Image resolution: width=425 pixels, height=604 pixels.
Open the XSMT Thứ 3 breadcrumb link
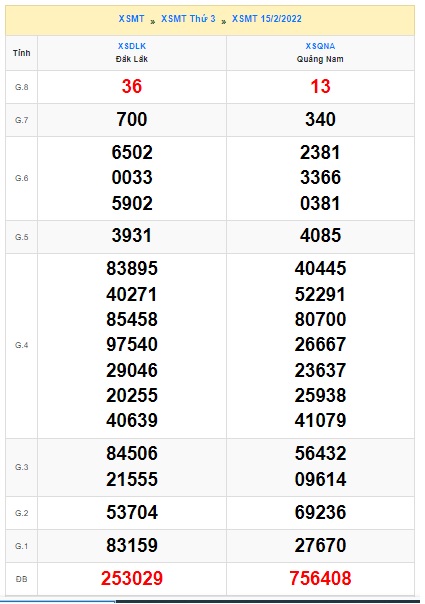[188, 18]
